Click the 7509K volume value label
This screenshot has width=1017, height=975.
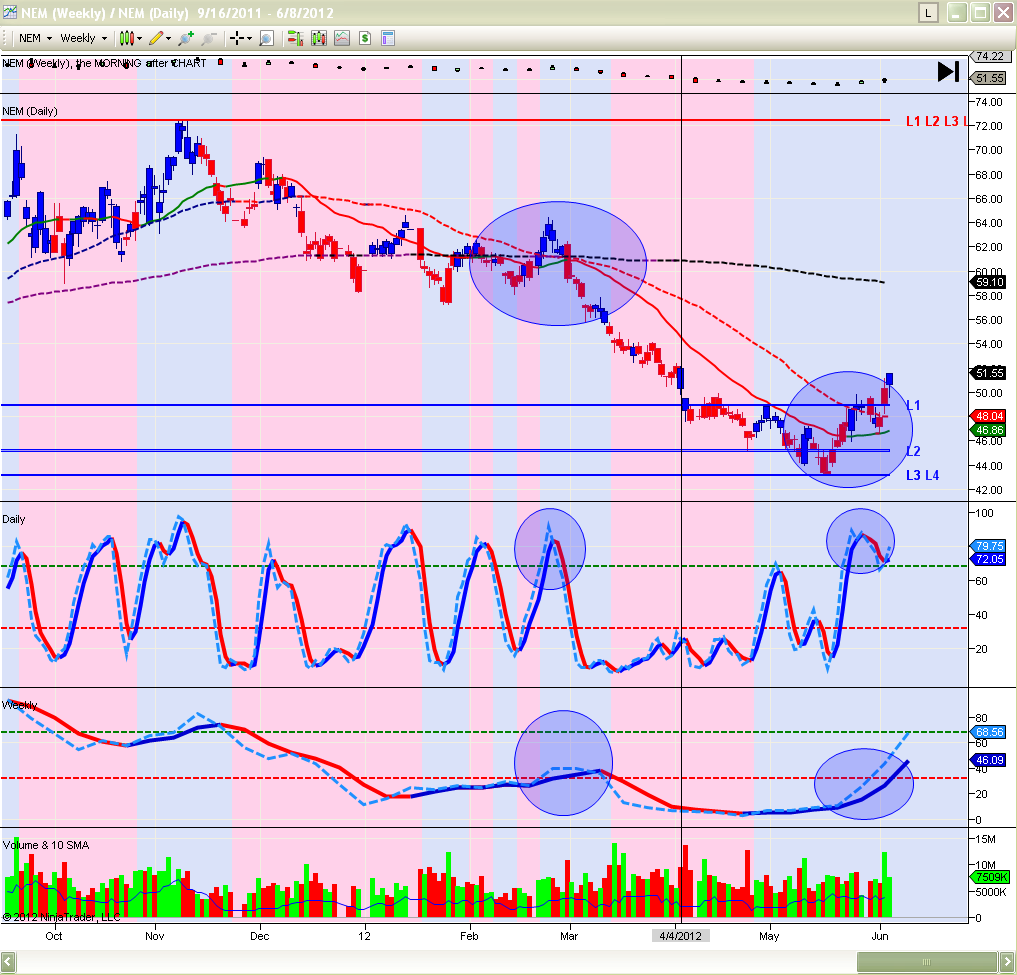click(x=990, y=877)
